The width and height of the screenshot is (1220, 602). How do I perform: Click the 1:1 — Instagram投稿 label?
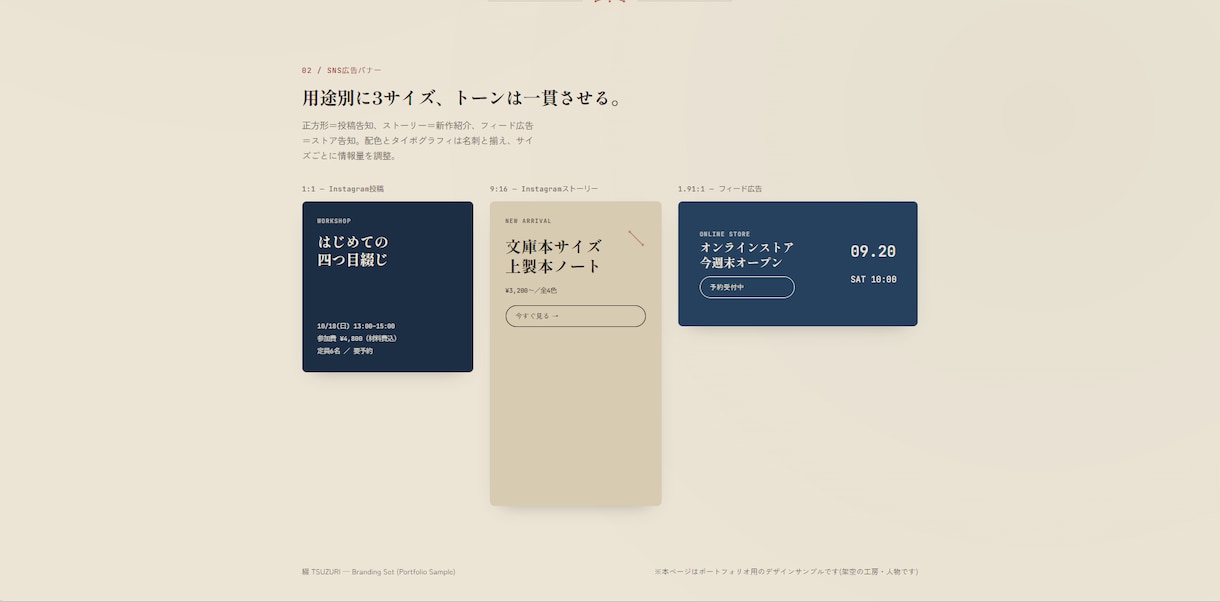(x=343, y=189)
